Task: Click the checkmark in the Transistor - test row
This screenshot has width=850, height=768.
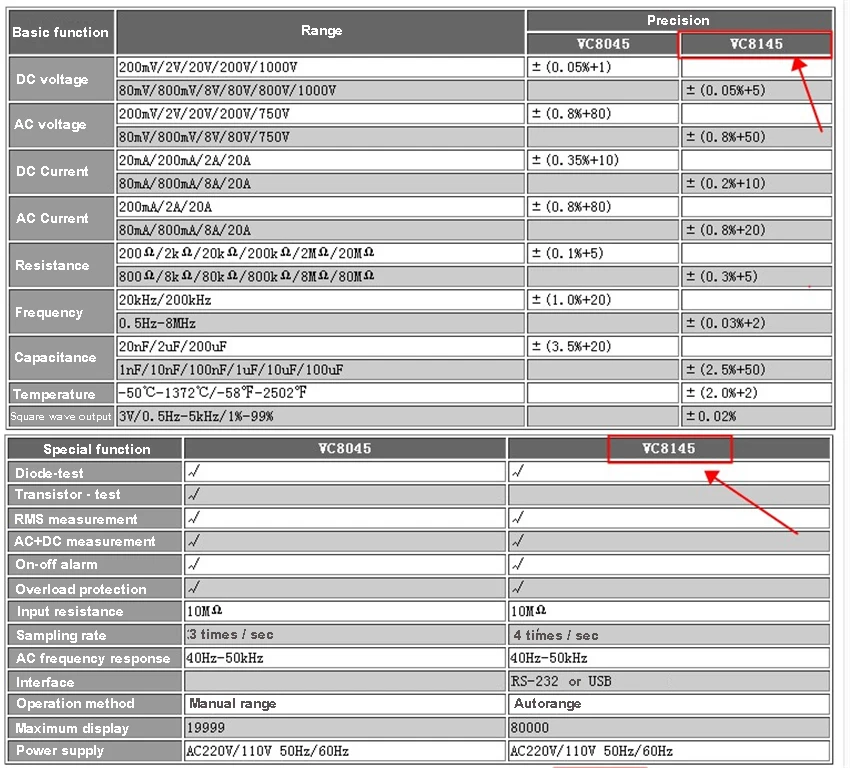Action: (x=194, y=494)
